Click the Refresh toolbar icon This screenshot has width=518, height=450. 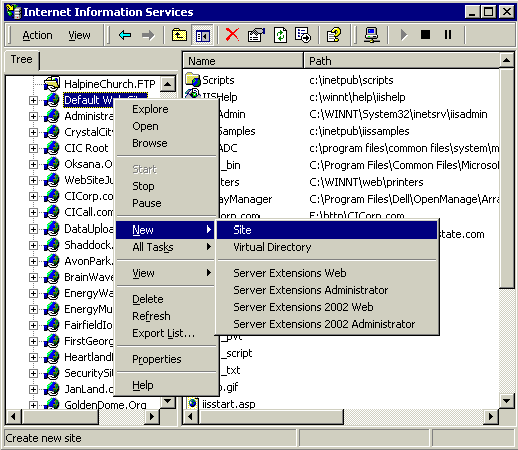(280, 35)
